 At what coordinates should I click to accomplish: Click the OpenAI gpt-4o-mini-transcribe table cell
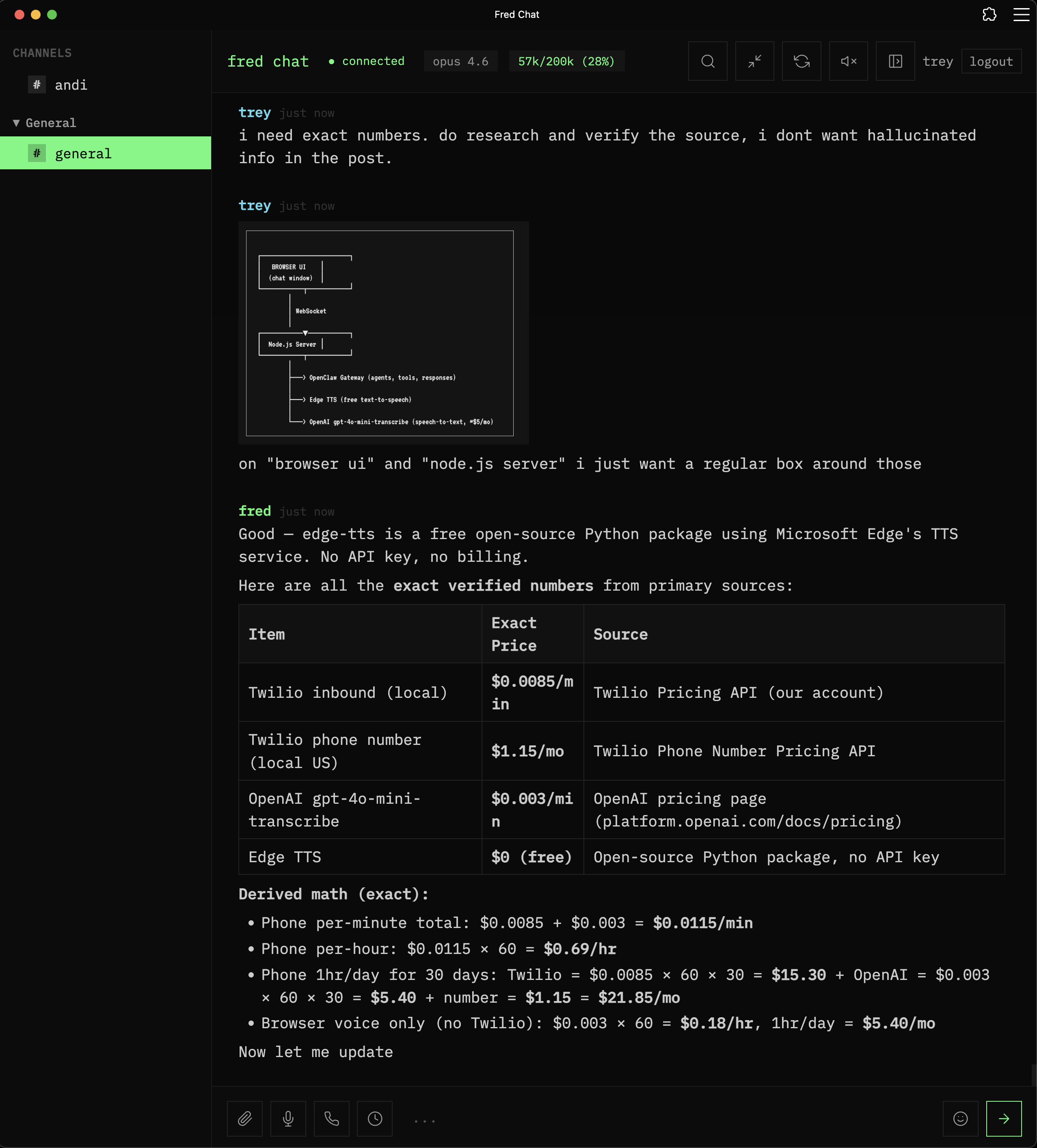[x=360, y=809]
